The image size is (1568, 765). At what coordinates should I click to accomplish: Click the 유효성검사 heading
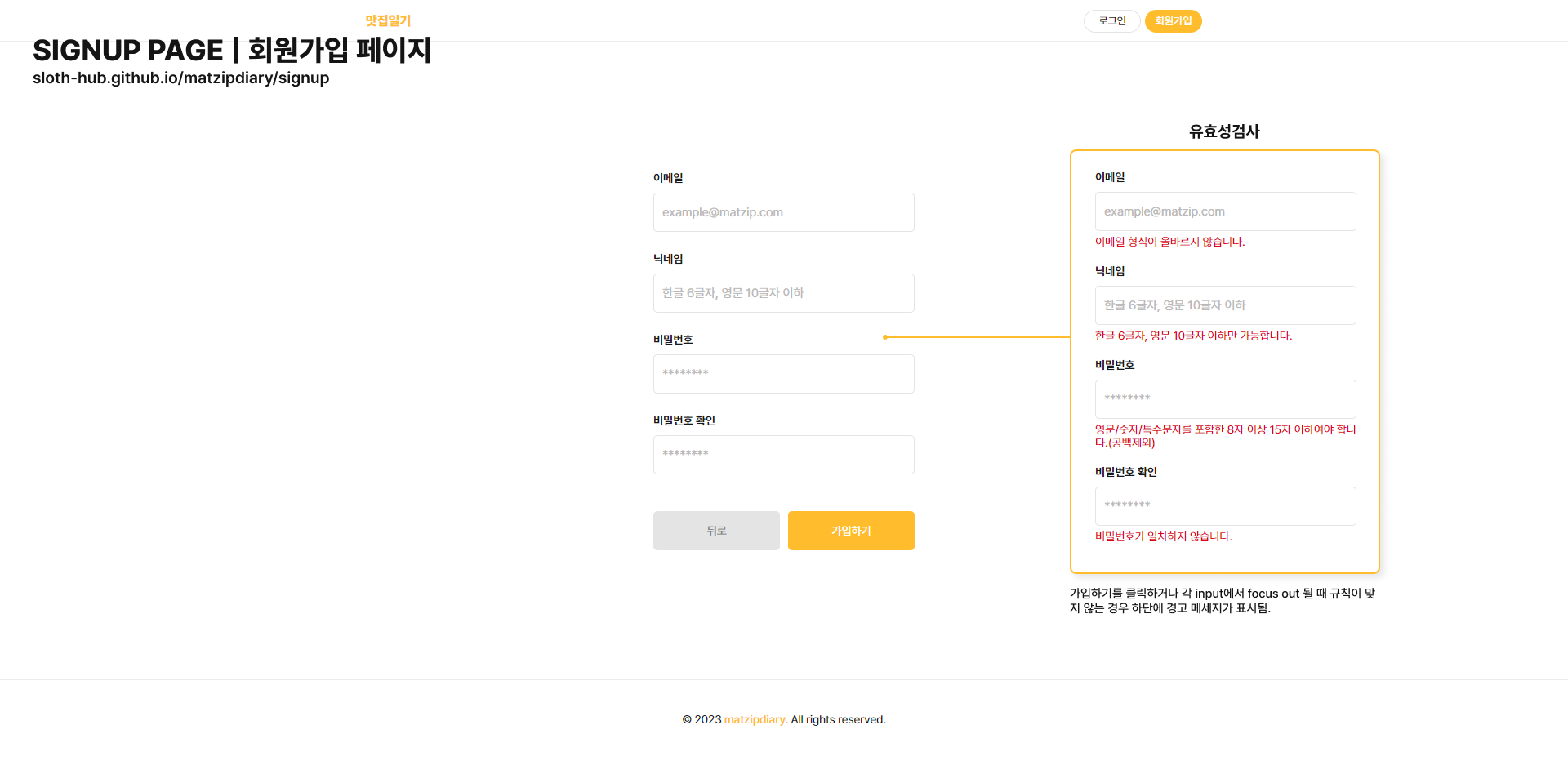[1224, 131]
